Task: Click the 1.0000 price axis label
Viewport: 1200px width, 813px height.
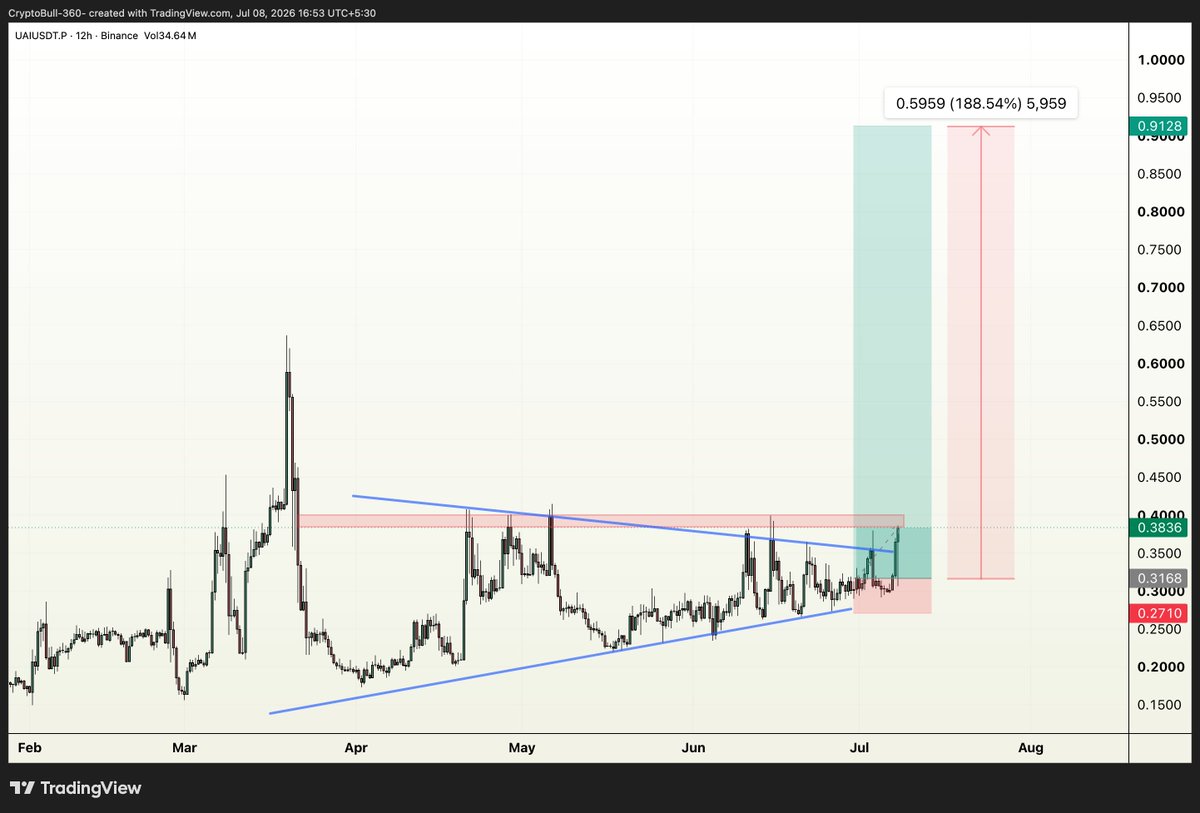Action: [1160, 60]
